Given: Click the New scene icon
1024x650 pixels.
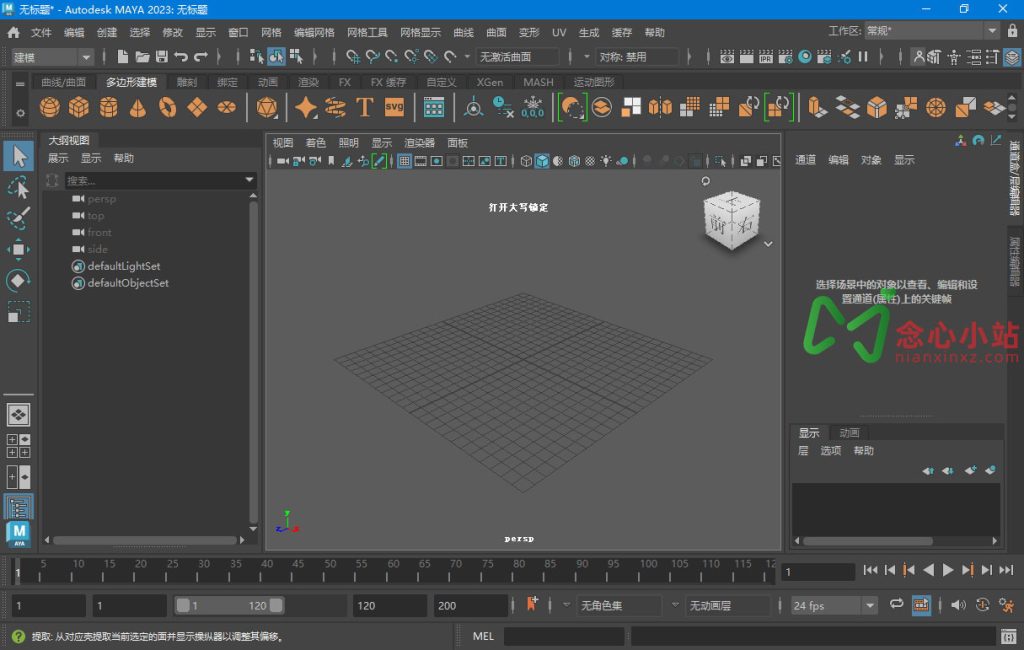Looking at the screenshot, I should 122,57.
